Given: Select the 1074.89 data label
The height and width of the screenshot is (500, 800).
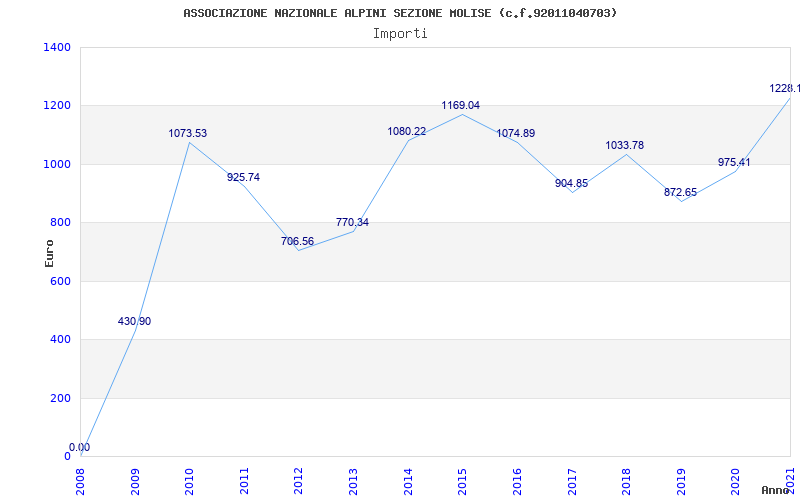Looking at the screenshot, I should click(516, 134).
